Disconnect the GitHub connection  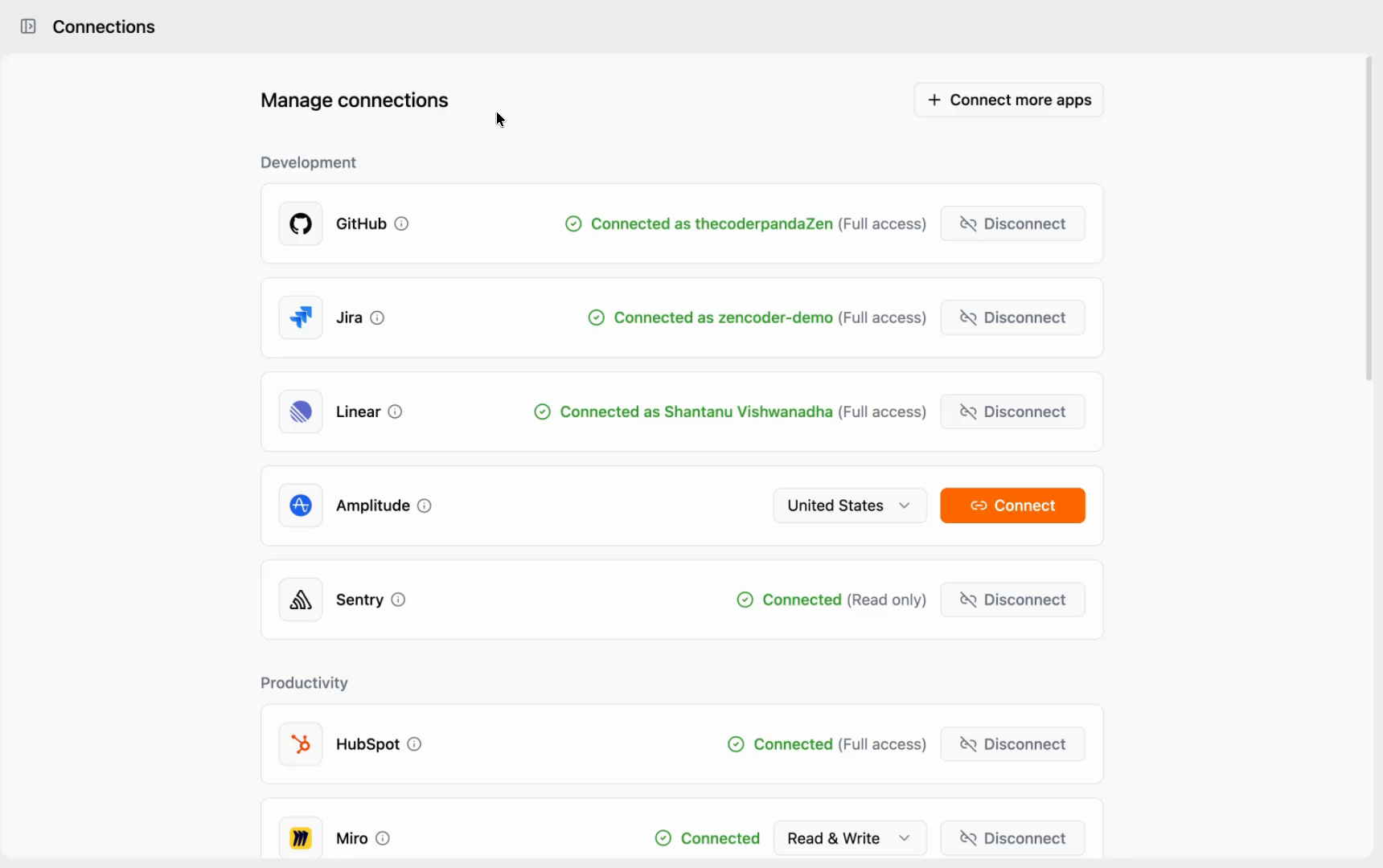(x=1012, y=223)
